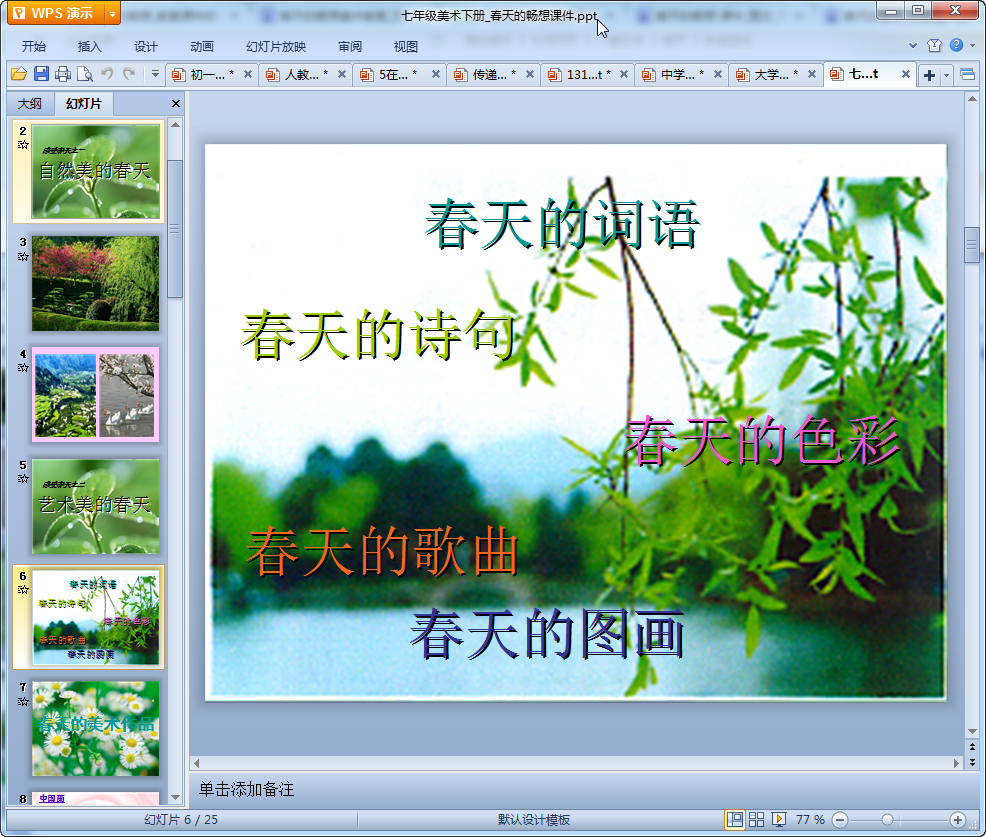The height and width of the screenshot is (837, 986).
Task: Click the zoom in plus button
Action: coord(957,820)
